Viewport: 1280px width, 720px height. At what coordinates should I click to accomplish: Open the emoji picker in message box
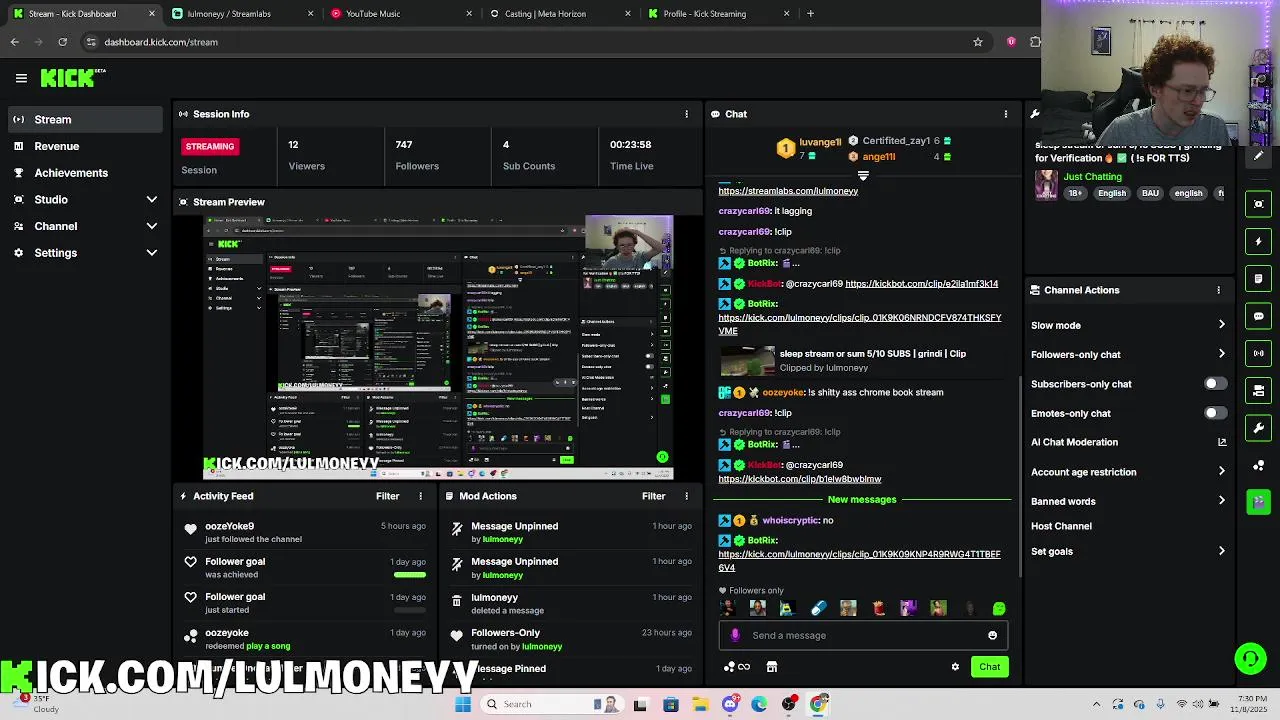coord(992,635)
